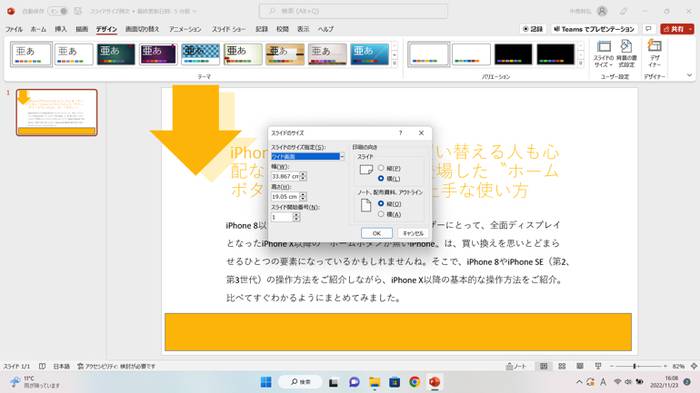Viewport: 700px width, 393px height.
Task: Click the search box in title bar
Action: coord(353,11)
